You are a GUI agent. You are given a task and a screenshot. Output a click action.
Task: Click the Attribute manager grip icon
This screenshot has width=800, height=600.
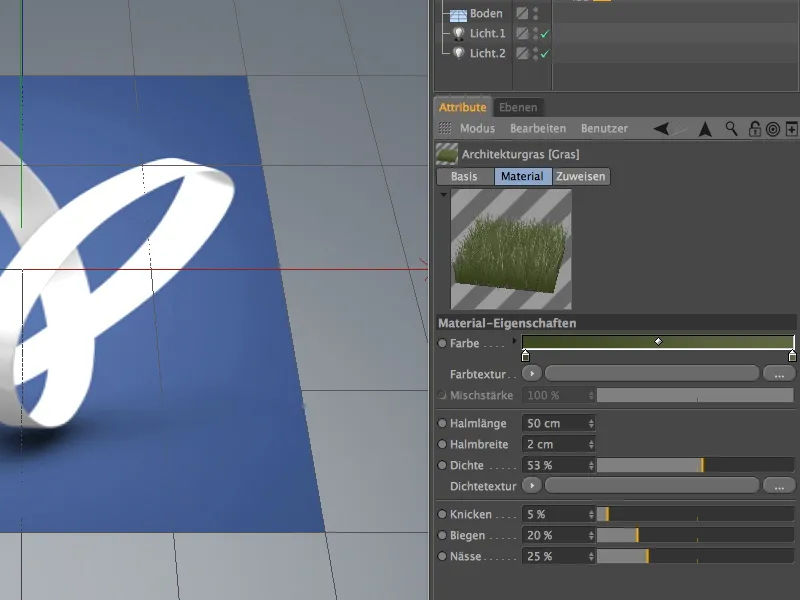(x=445, y=128)
